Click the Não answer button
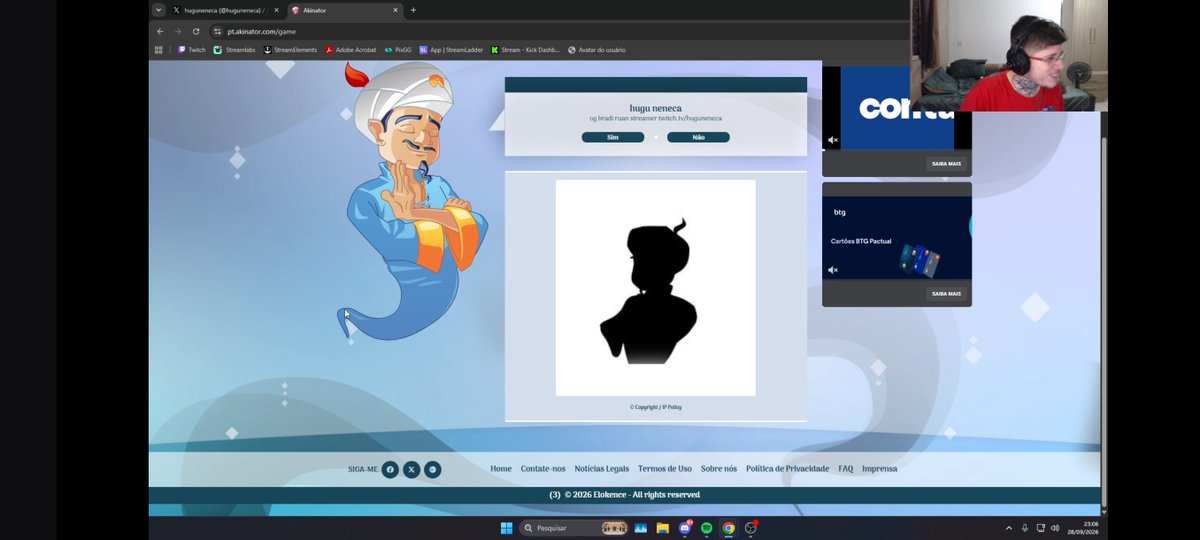The image size is (1200, 540). click(699, 137)
